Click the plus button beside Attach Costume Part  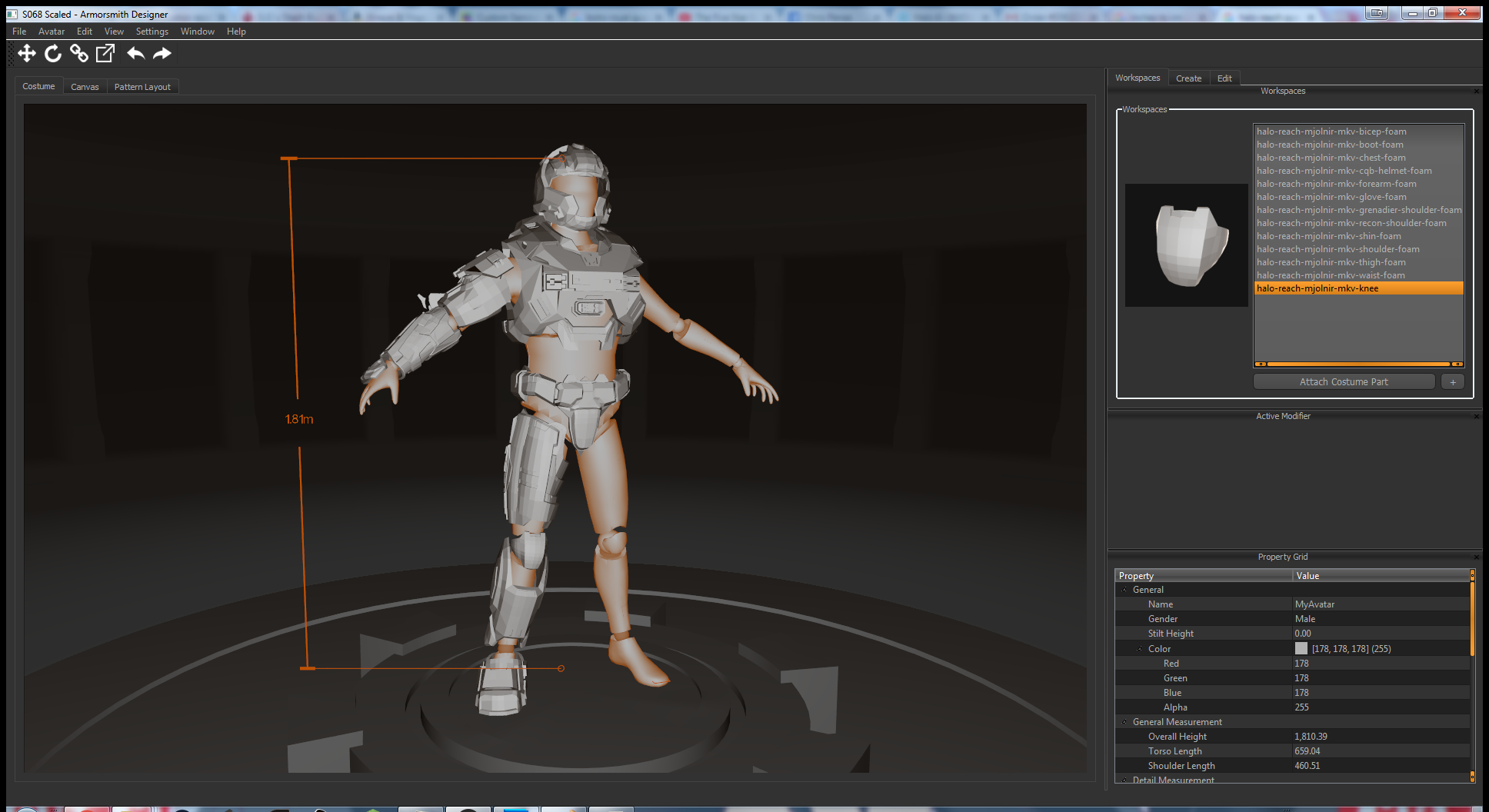(x=1452, y=382)
